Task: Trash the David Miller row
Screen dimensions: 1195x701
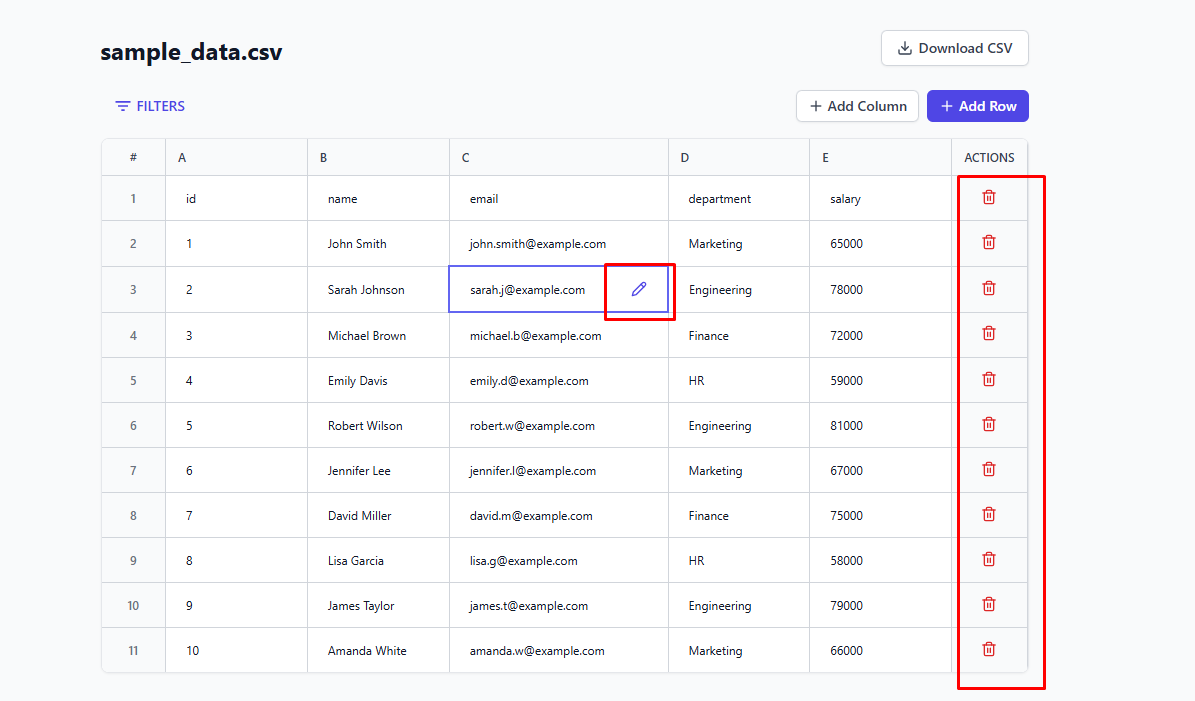Action: (989, 514)
